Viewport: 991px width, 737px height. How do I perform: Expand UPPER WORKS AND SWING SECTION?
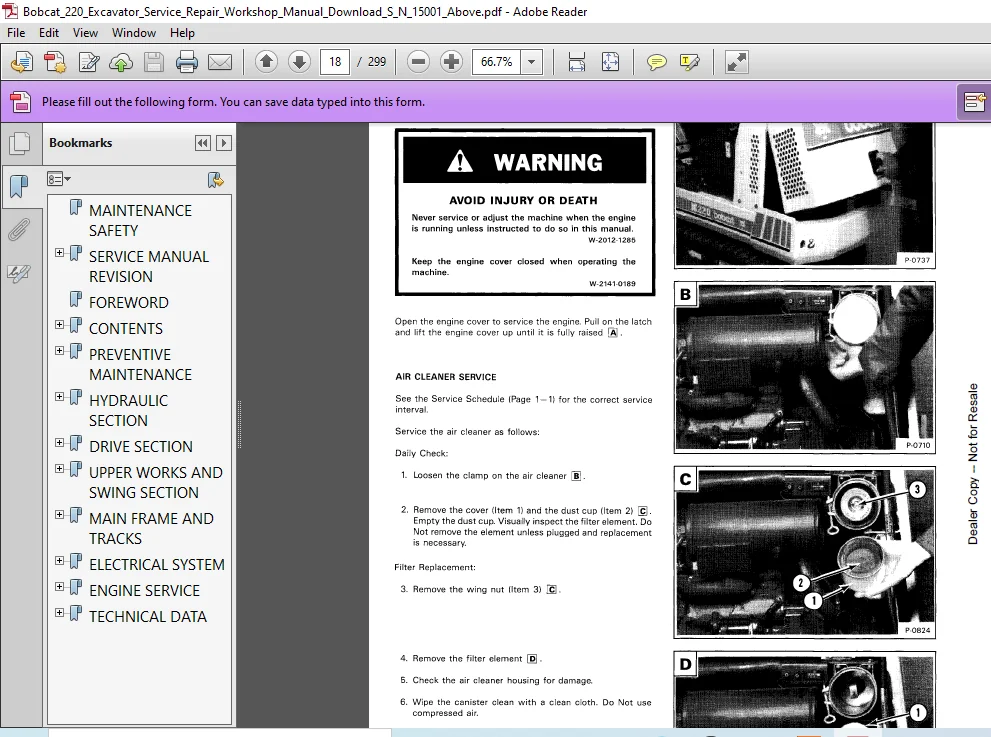[x=59, y=469]
